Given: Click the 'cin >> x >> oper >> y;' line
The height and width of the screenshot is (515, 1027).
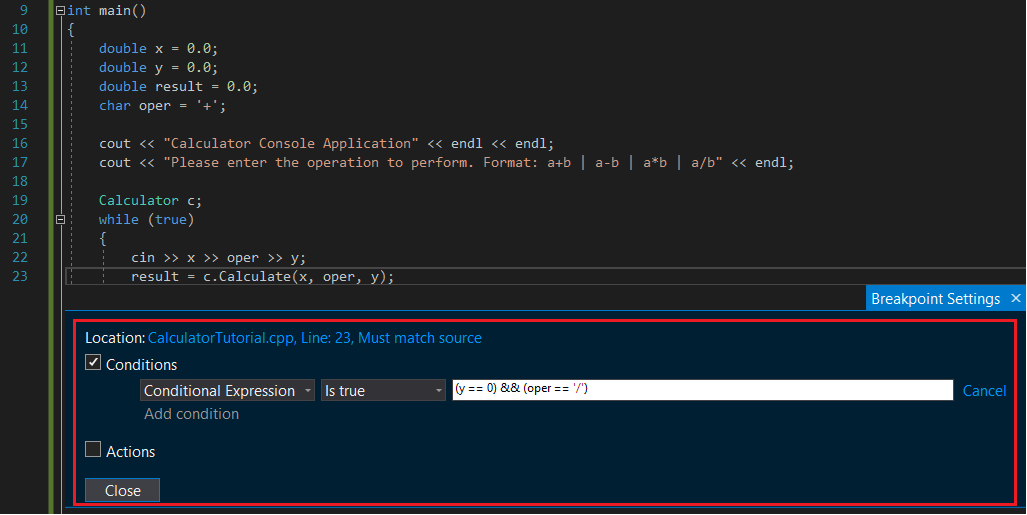Looking at the screenshot, I should (x=219, y=258).
